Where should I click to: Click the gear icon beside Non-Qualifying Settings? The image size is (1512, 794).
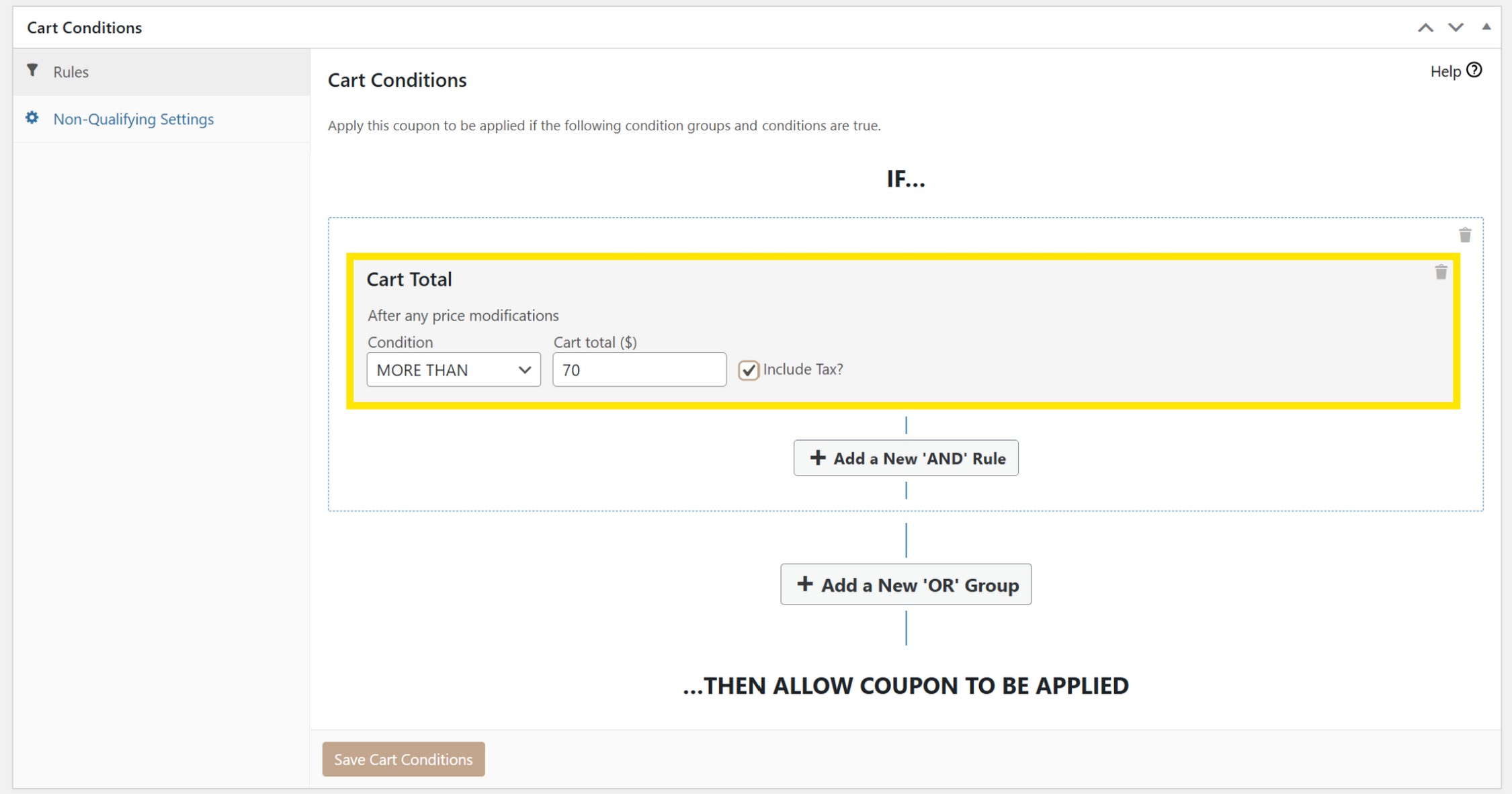(x=32, y=118)
